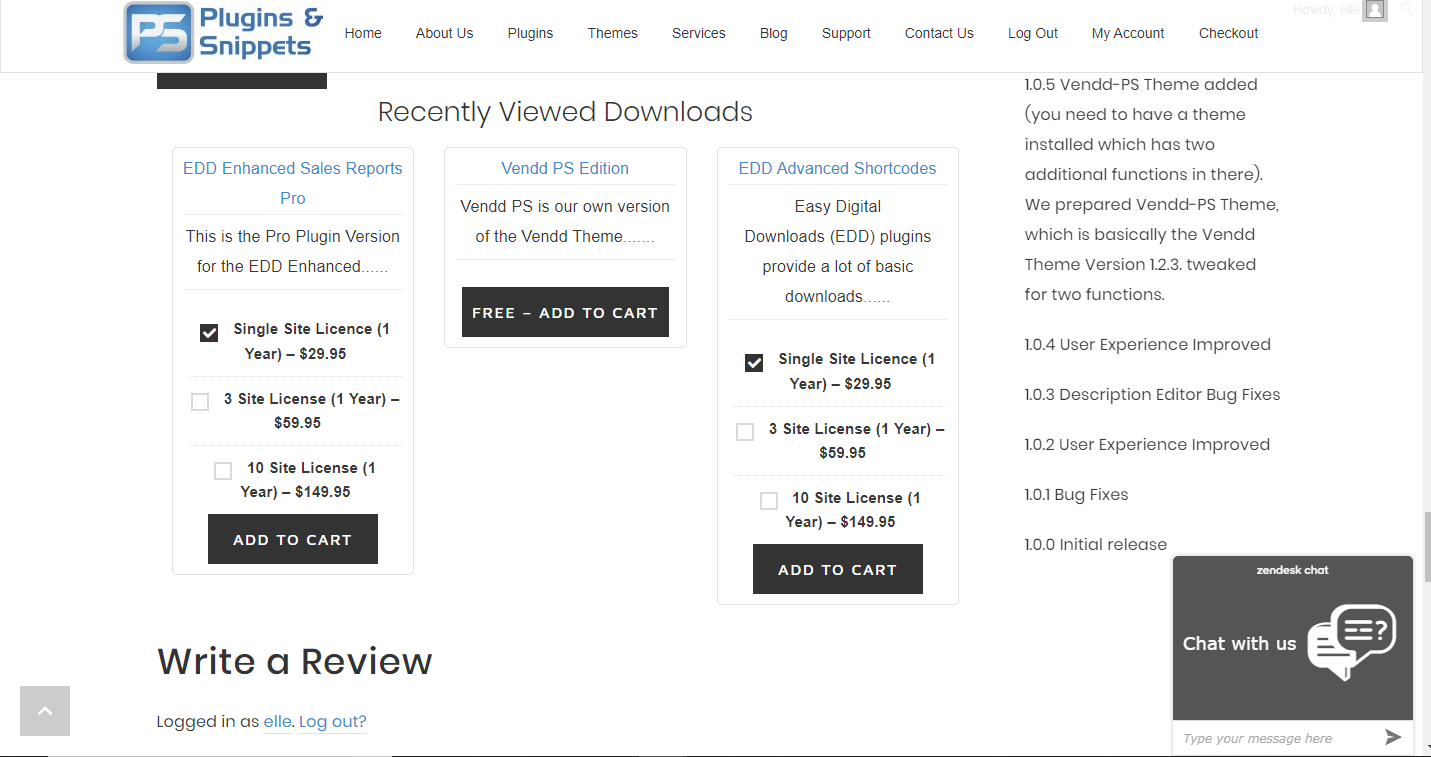Check 10 Site License for EDD Advanced Shortcodes
Viewport: 1431px width, 757px height.
coord(769,501)
